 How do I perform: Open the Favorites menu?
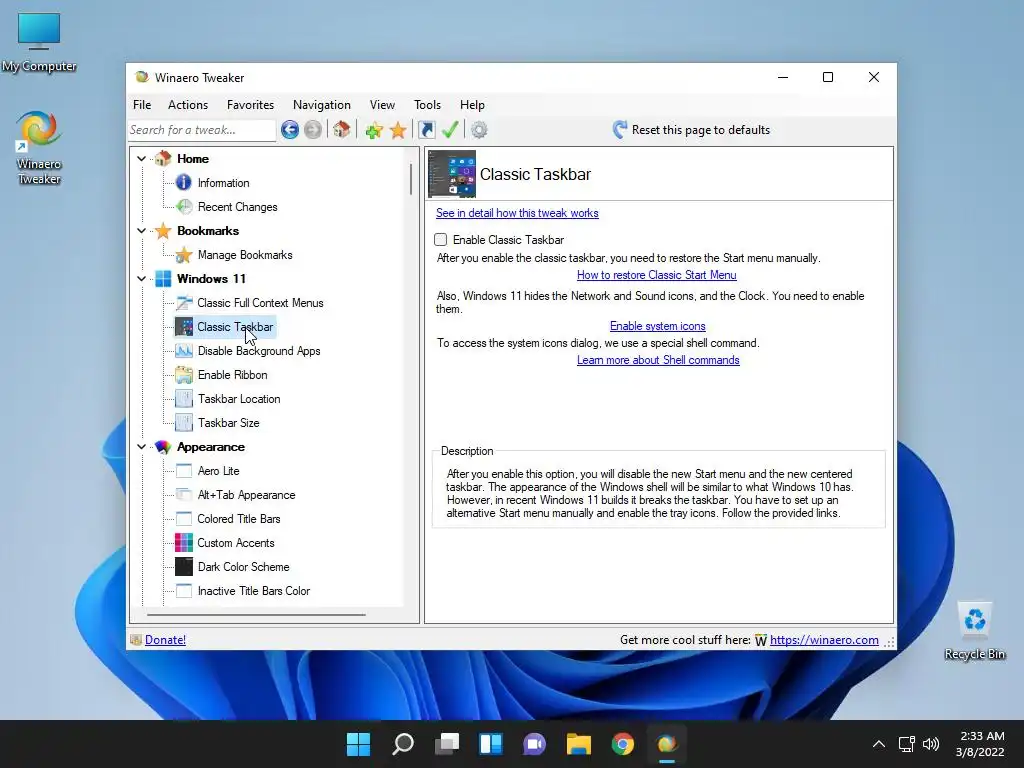(250, 104)
